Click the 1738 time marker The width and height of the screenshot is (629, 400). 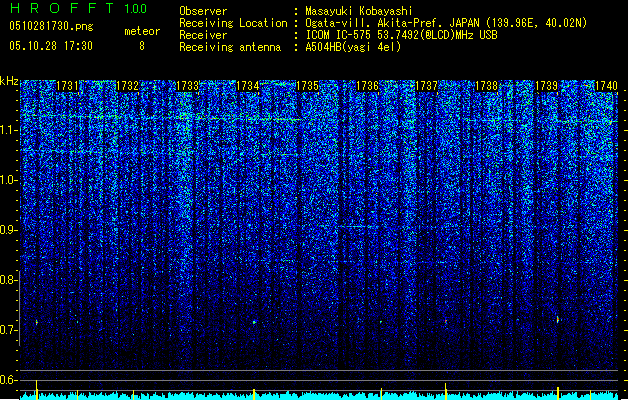[x=487, y=86]
